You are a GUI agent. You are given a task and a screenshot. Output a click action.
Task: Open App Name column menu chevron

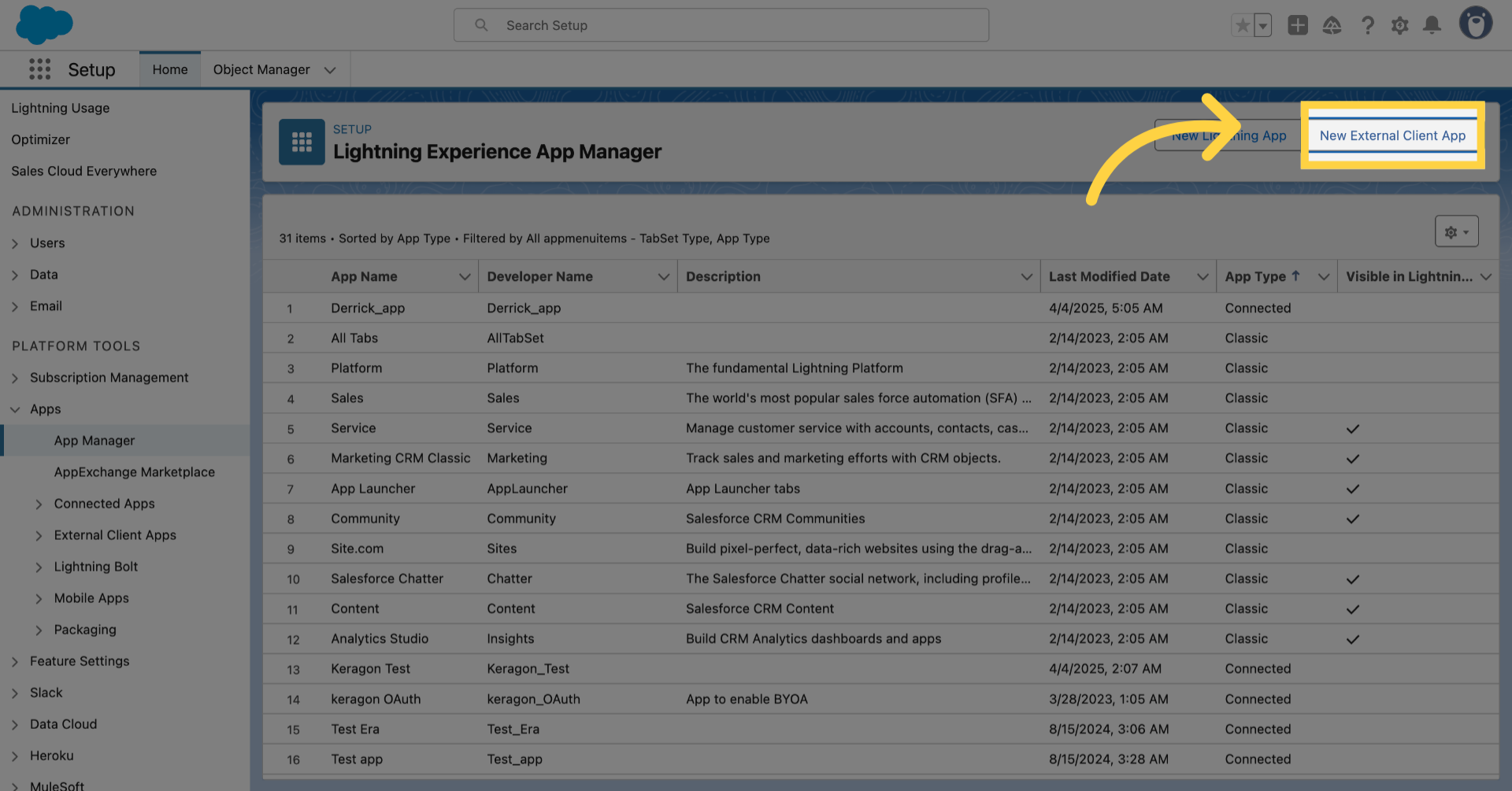pos(465,277)
